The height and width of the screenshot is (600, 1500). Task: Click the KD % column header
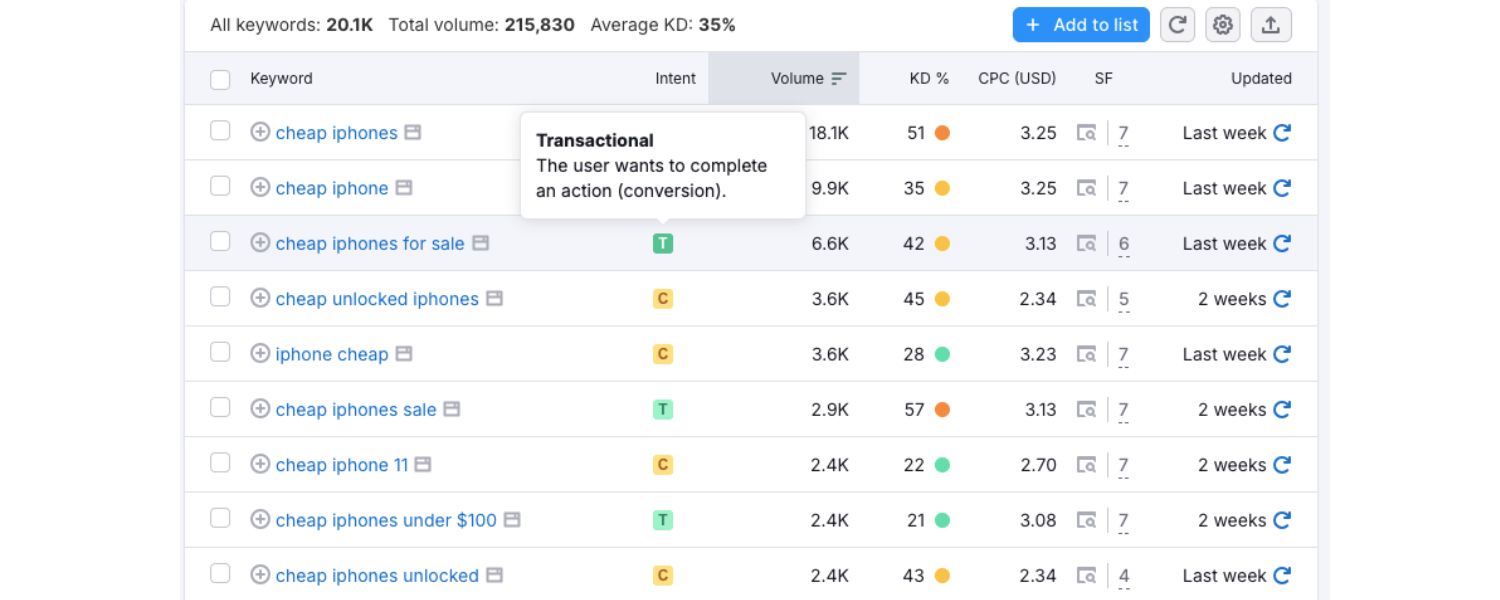928,78
